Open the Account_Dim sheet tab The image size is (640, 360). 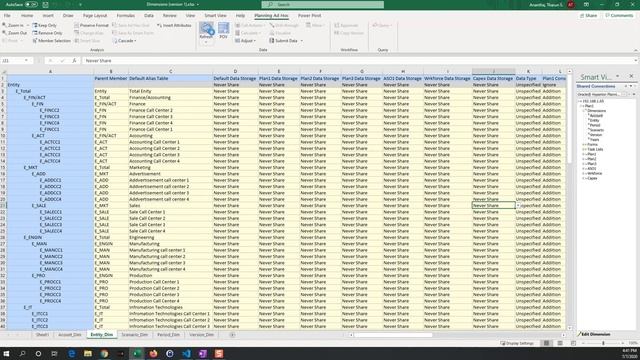(x=70, y=335)
